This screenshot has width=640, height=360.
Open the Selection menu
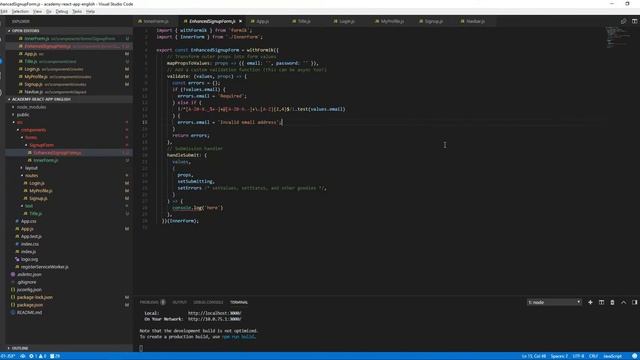point(20,11)
